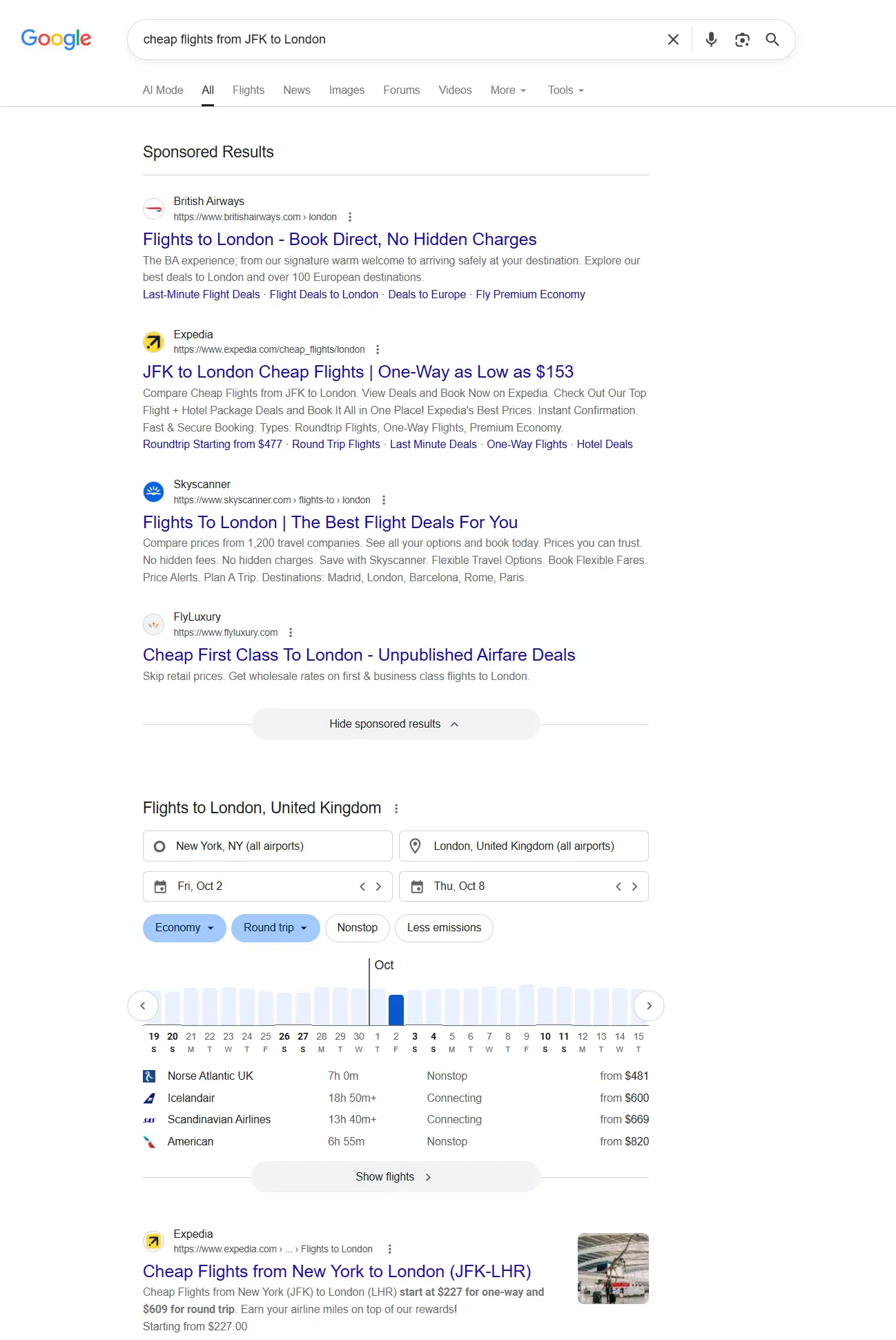Screen dimensions: 896x1340
Task: Select Norse Atlantic UK from $481 row
Action: coord(396,1076)
